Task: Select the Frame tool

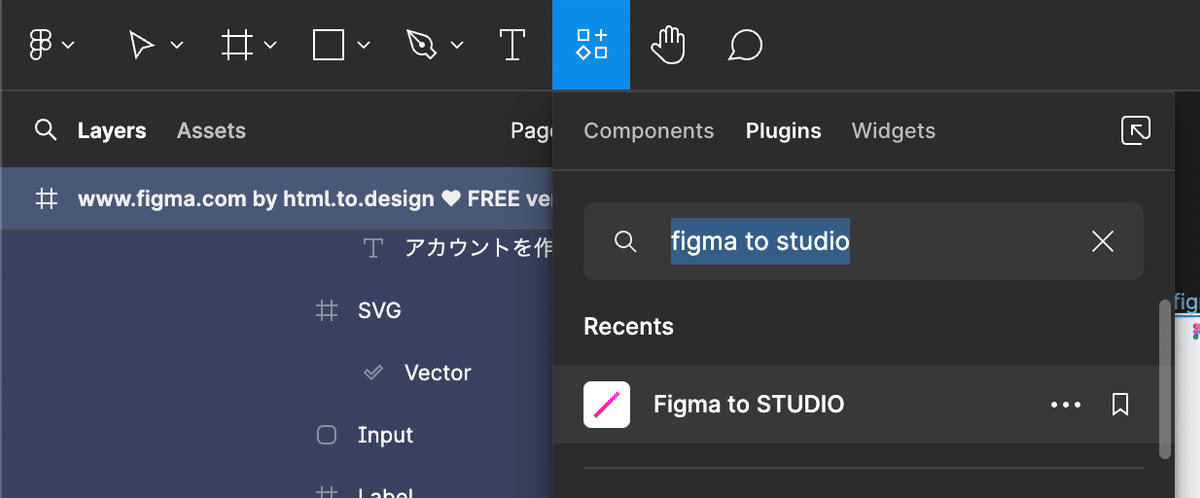Action: pyautogui.click(x=237, y=45)
